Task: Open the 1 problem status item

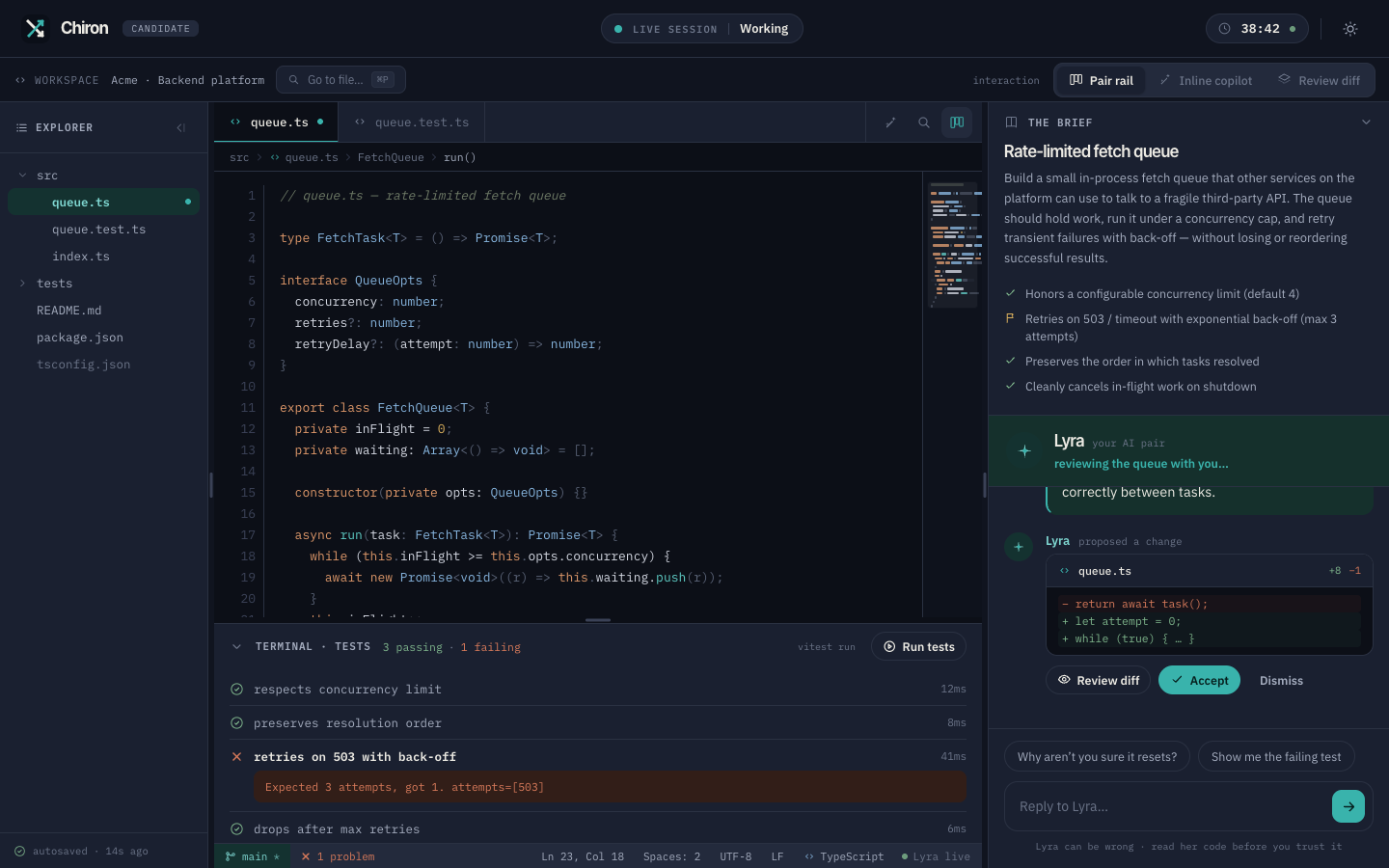Action: [x=338, y=856]
